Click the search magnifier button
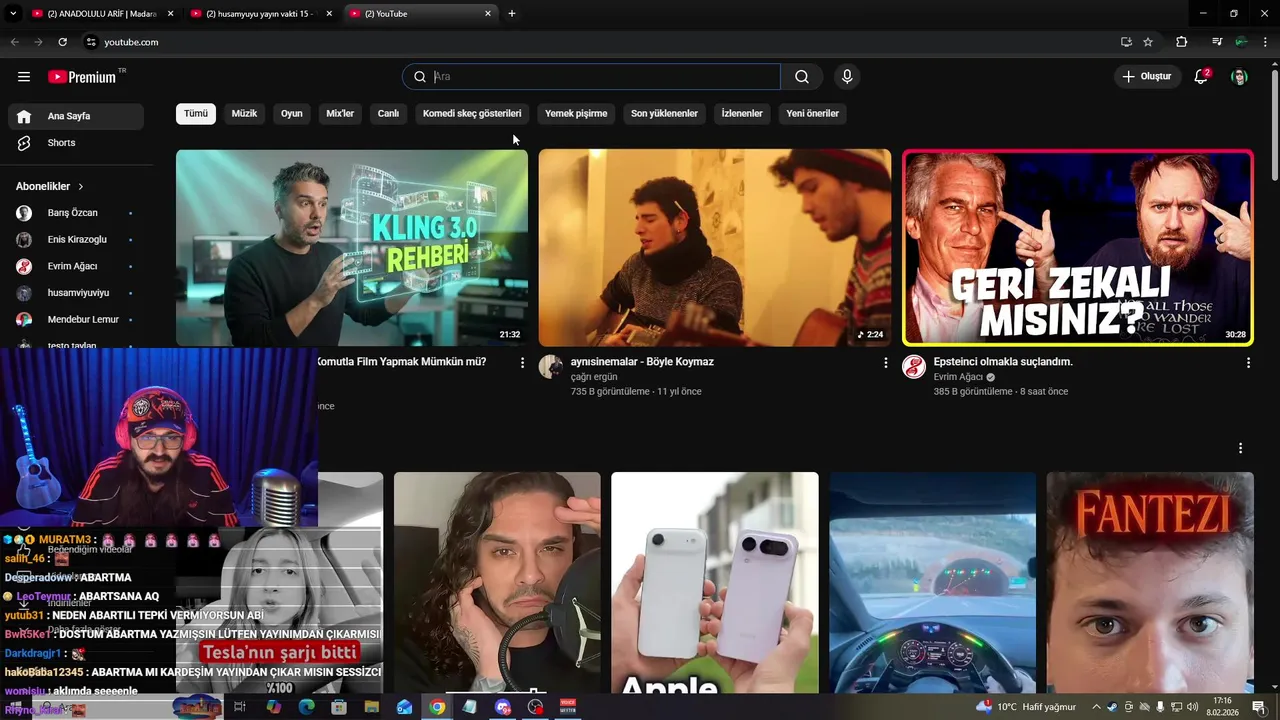The height and width of the screenshot is (720, 1280). click(802, 77)
